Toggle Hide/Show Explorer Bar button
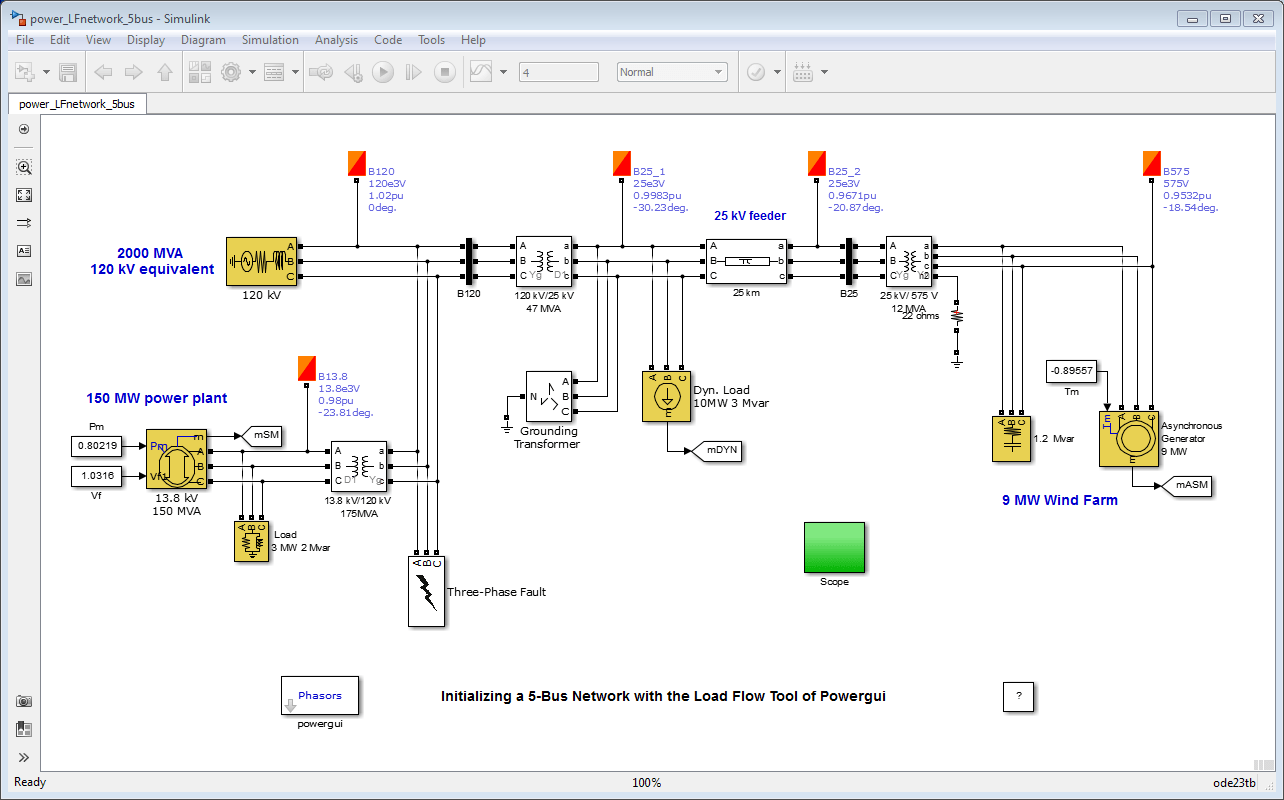Image resolution: width=1284 pixels, height=800 pixels. coord(24,129)
